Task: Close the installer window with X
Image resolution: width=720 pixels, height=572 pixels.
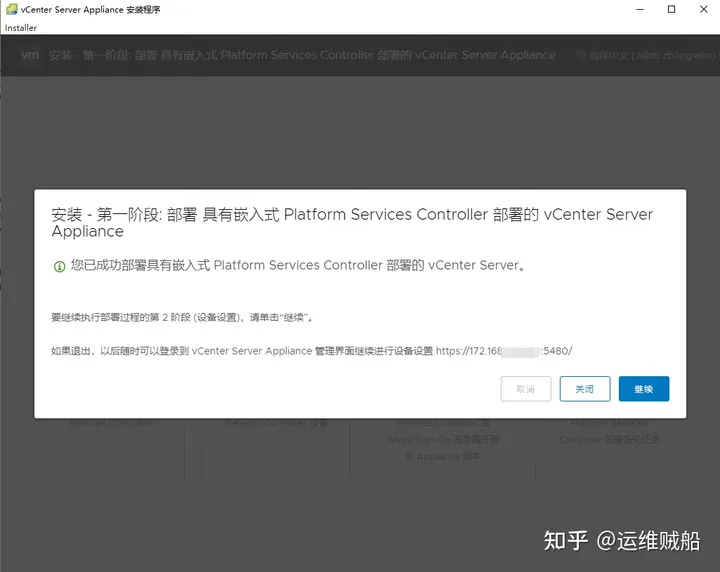Action: click(x=703, y=9)
